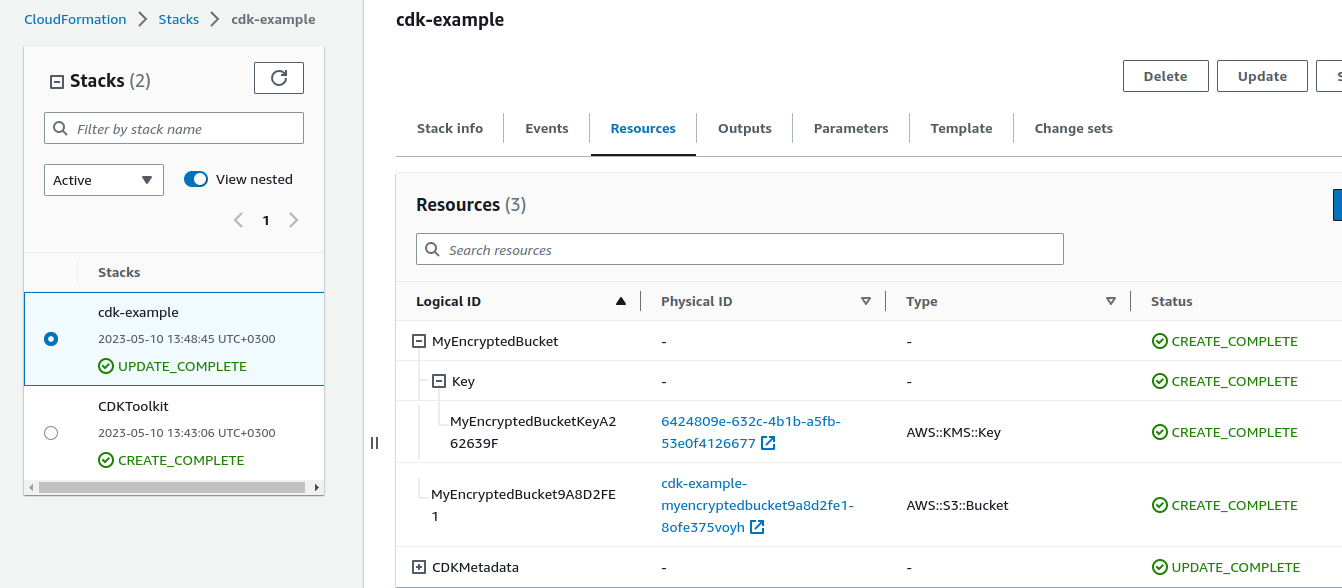Click the stacks list horizontal scrollbar
The height and width of the screenshot is (588, 1342).
171,487
